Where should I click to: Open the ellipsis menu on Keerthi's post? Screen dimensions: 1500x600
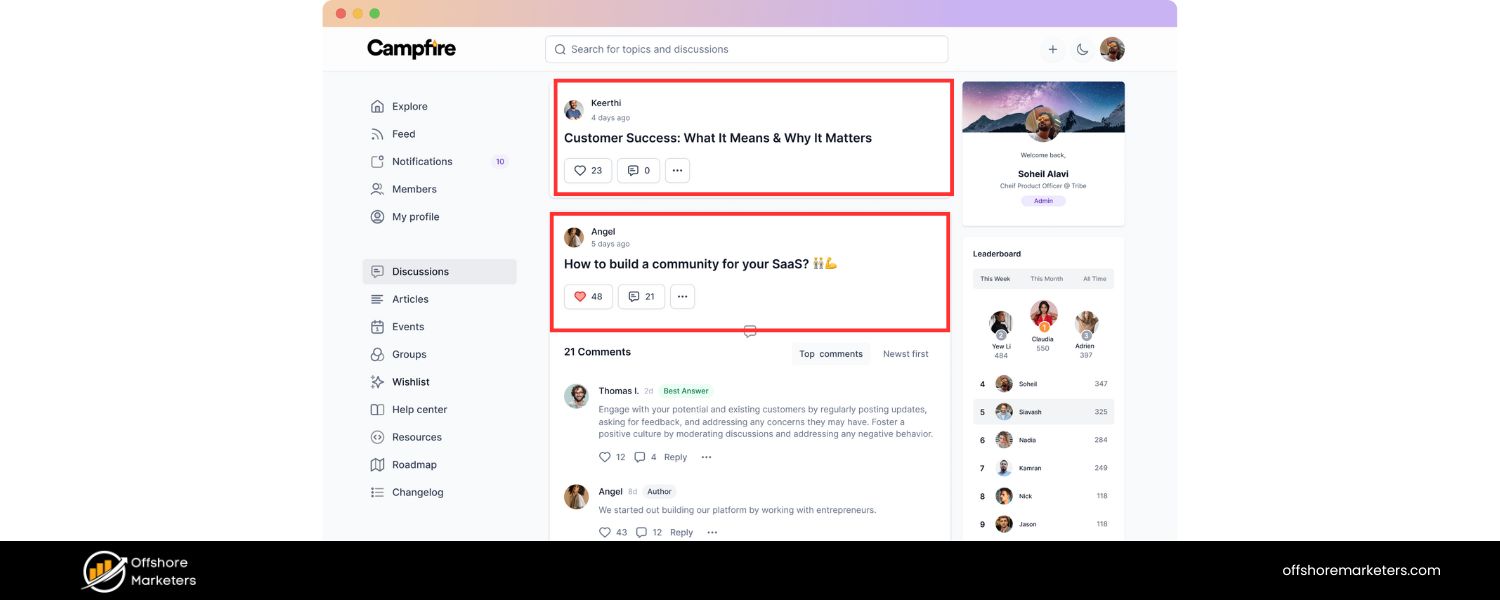[x=677, y=170]
